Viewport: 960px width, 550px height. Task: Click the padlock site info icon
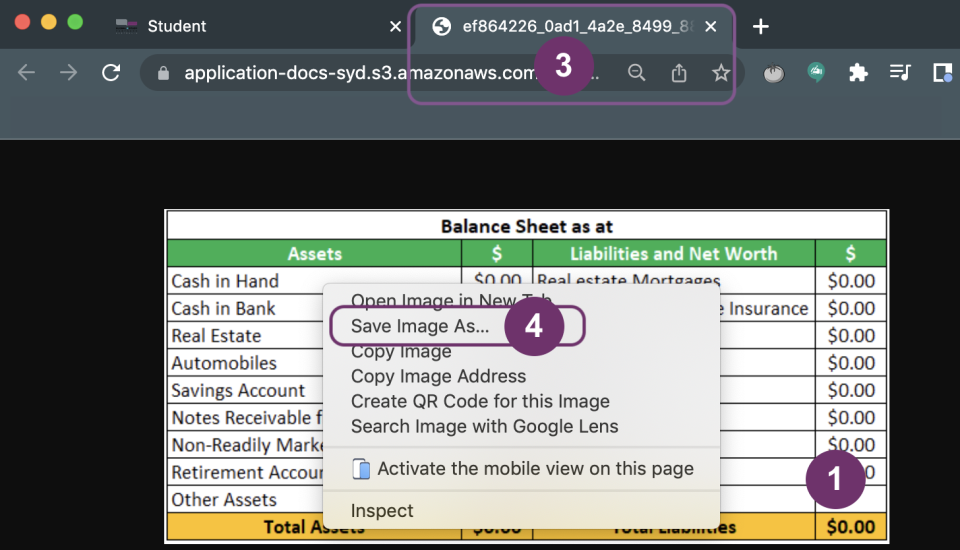162,73
